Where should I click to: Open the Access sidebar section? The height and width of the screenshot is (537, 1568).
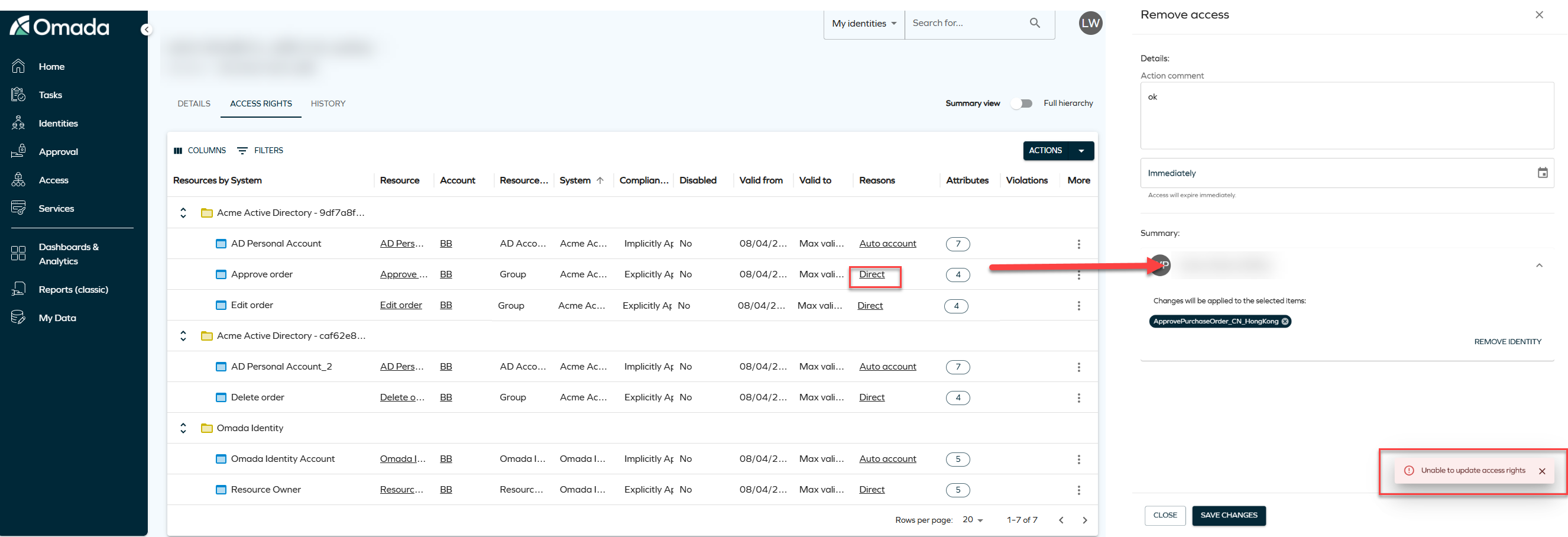(x=53, y=180)
